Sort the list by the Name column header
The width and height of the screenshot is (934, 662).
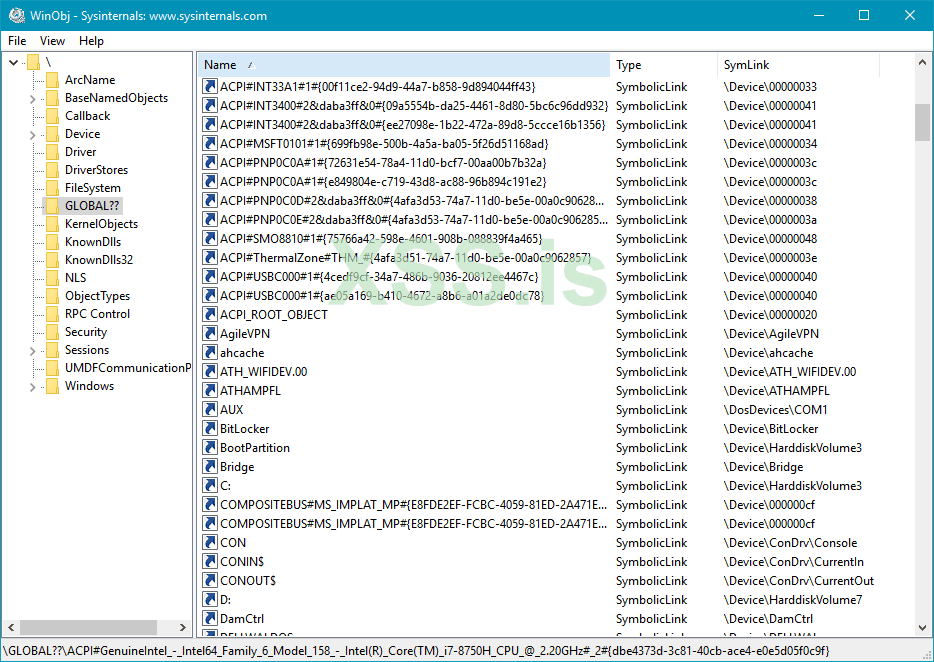coord(404,65)
